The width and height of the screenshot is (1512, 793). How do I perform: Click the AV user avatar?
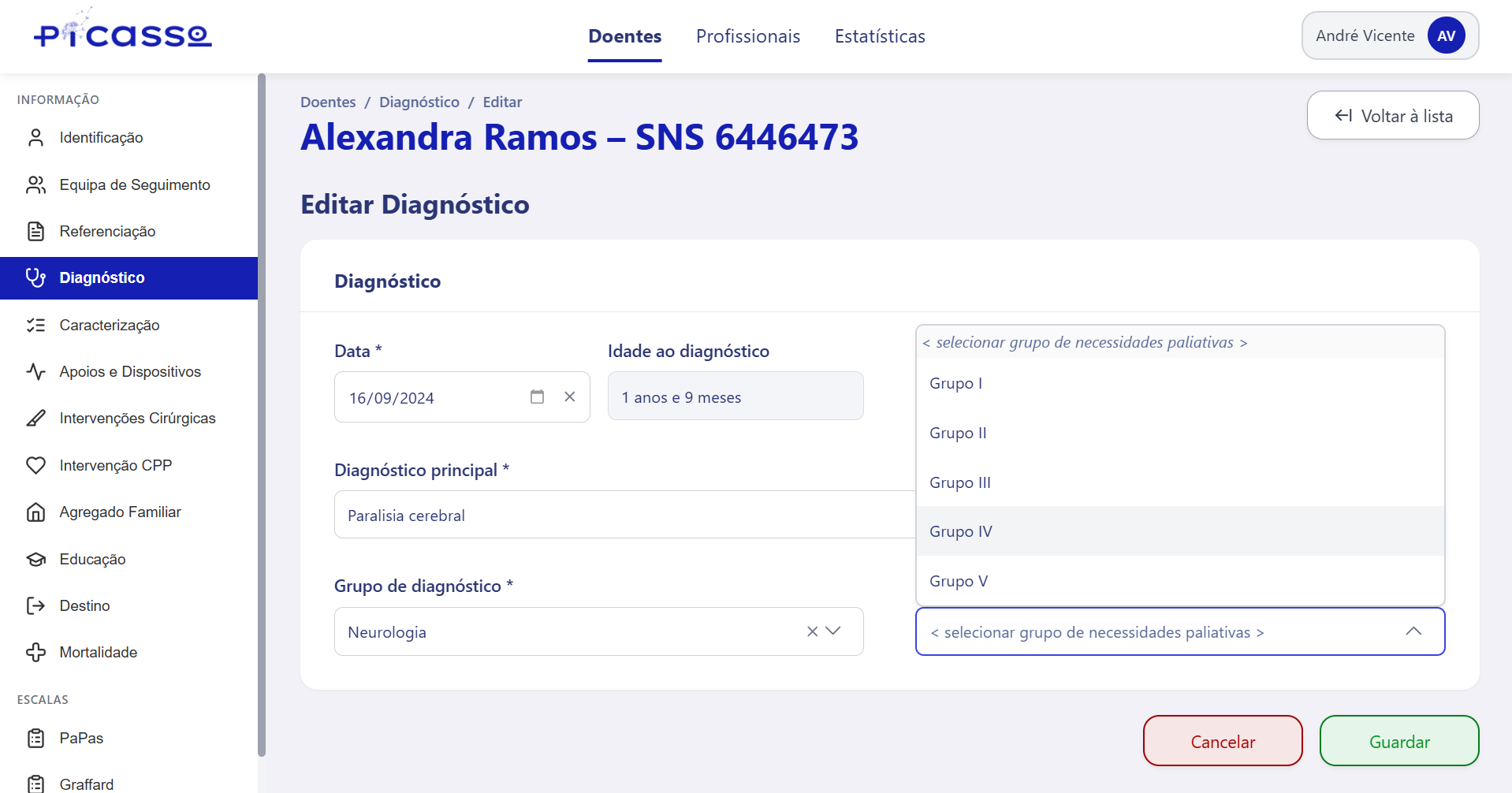(x=1446, y=36)
